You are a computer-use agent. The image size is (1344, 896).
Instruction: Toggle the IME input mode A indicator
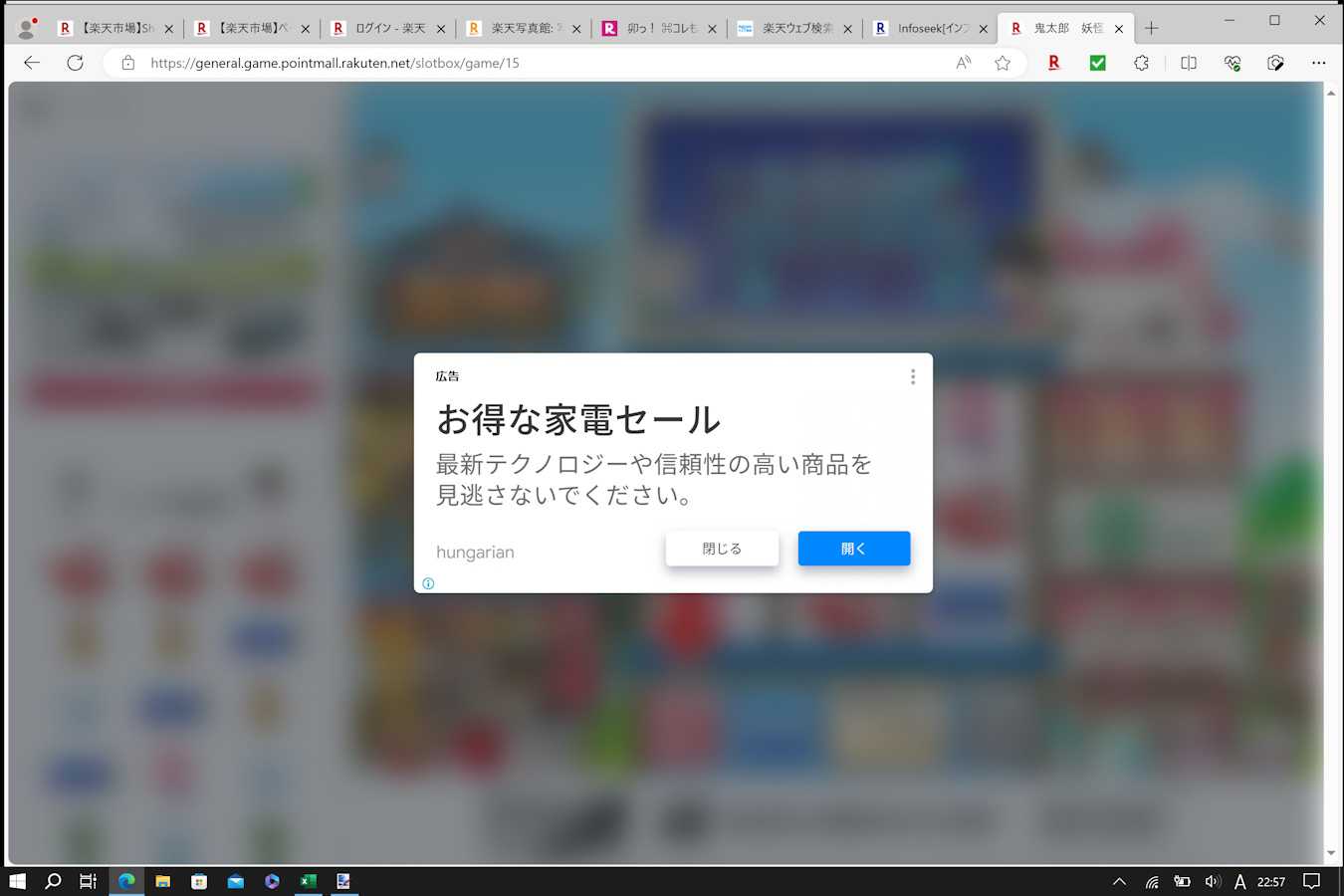coord(1239,881)
